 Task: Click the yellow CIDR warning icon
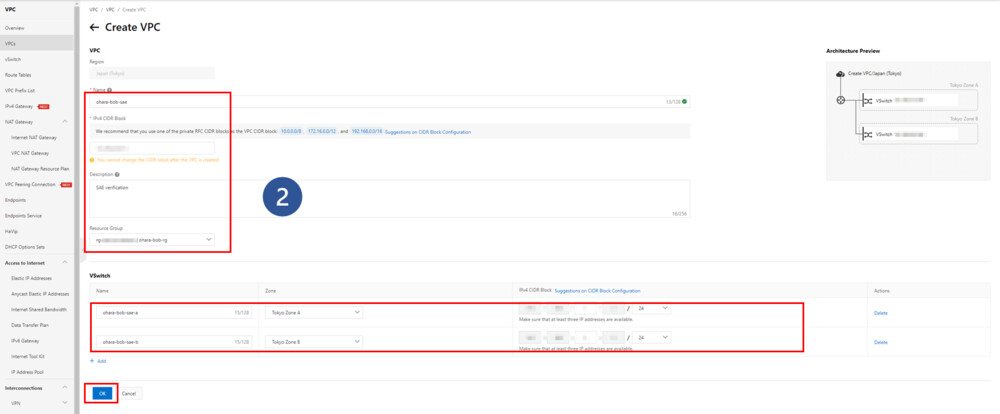(x=92, y=159)
